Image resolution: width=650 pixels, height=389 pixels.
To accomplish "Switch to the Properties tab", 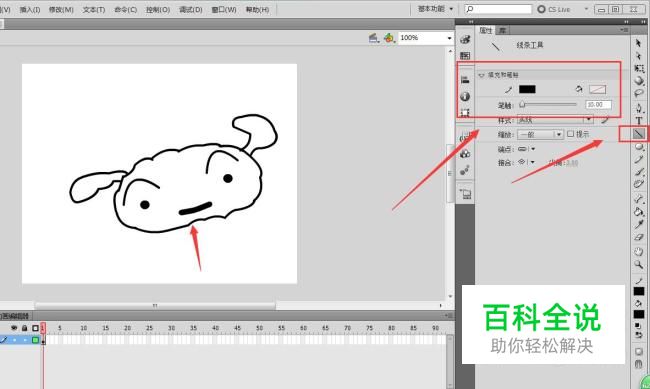I will (x=485, y=30).
